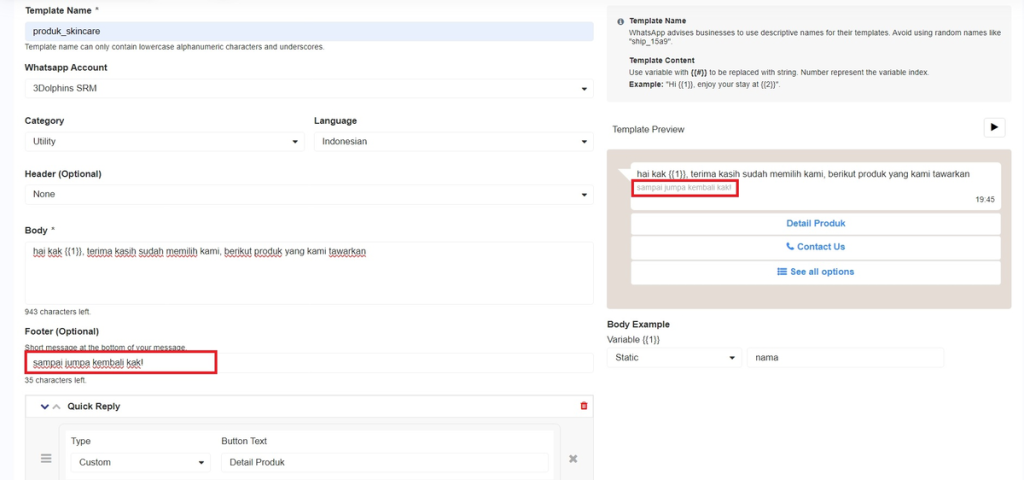Expand the Language dropdown set to Indonesian
1024x480 pixels.
tap(453, 142)
